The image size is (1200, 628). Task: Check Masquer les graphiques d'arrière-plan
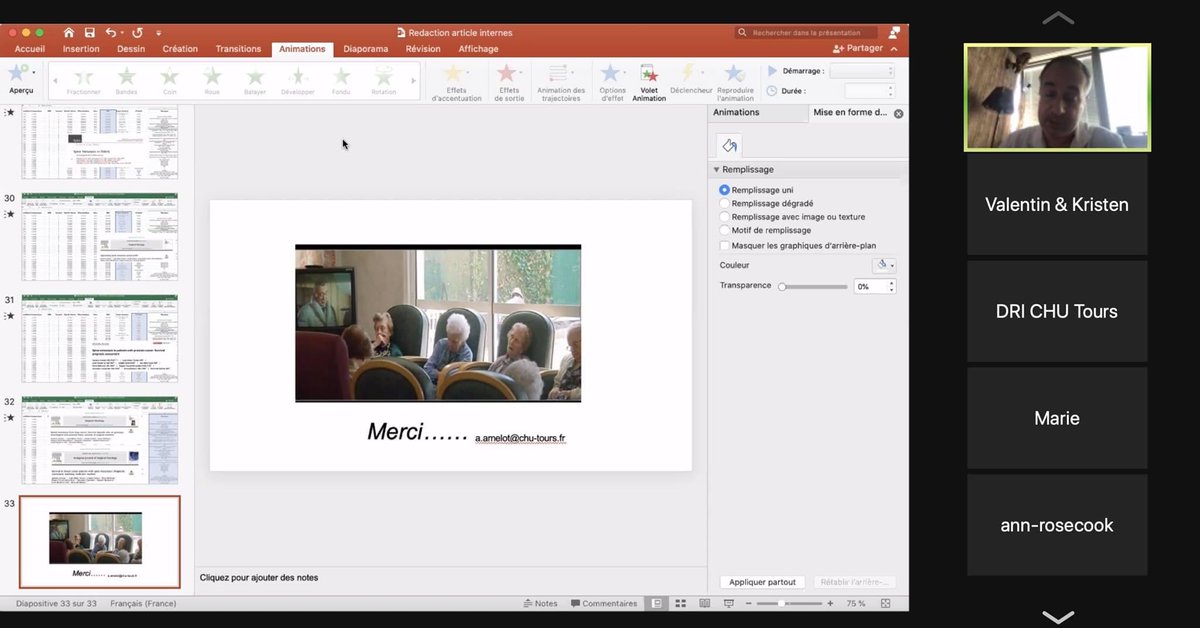tap(725, 245)
